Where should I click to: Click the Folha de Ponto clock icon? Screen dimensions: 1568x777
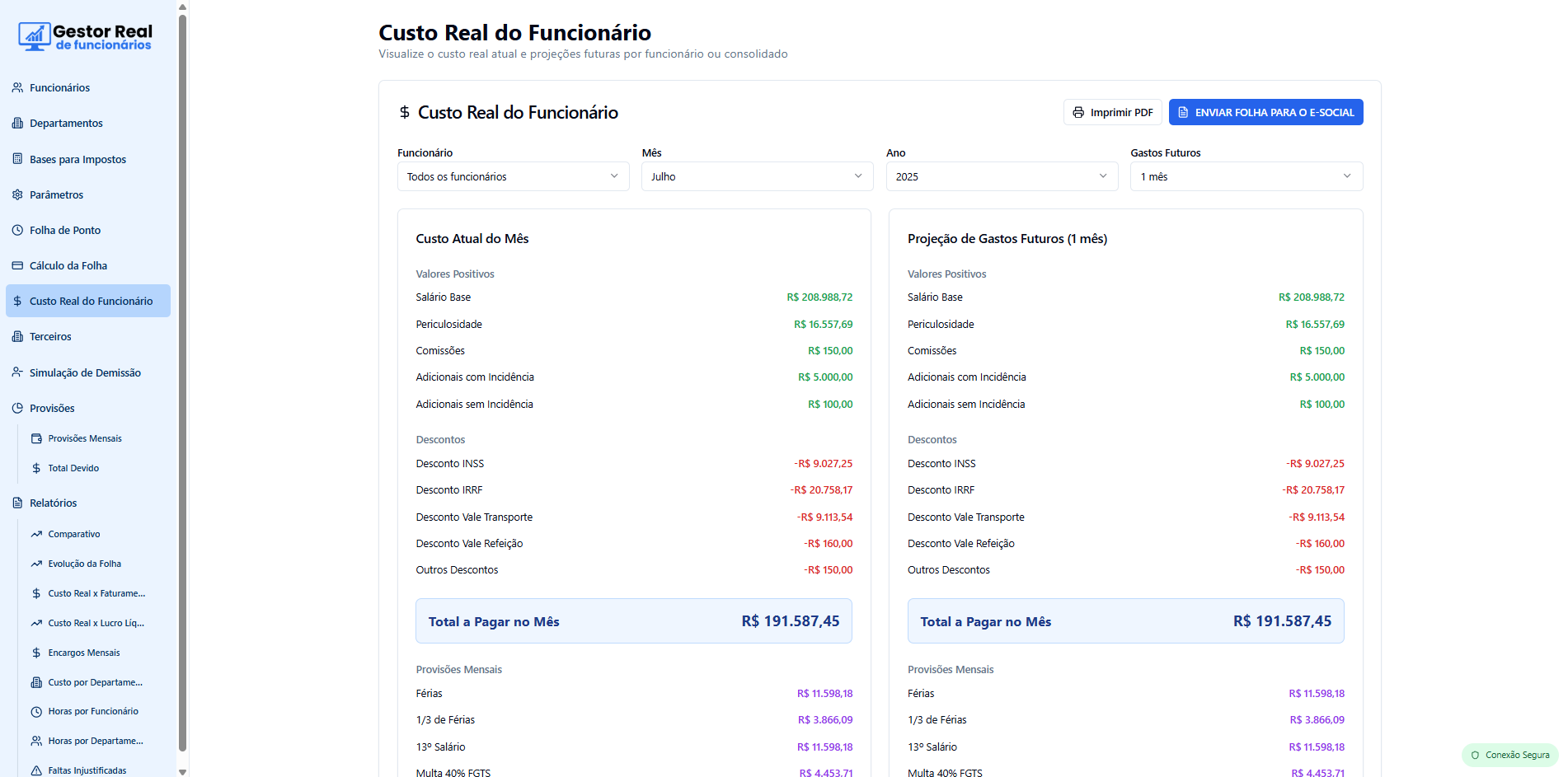tap(17, 230)
